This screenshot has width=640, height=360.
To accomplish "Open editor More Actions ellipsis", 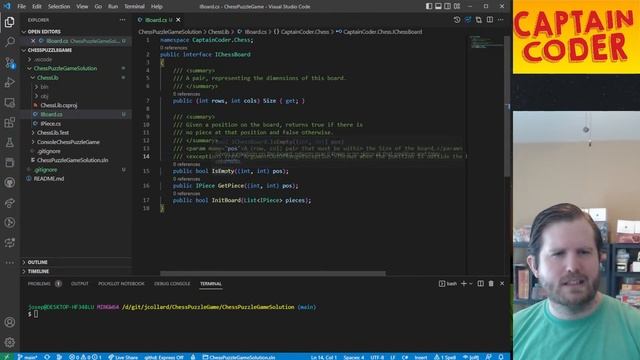I will pyautogui.click(x=501, y=20).
